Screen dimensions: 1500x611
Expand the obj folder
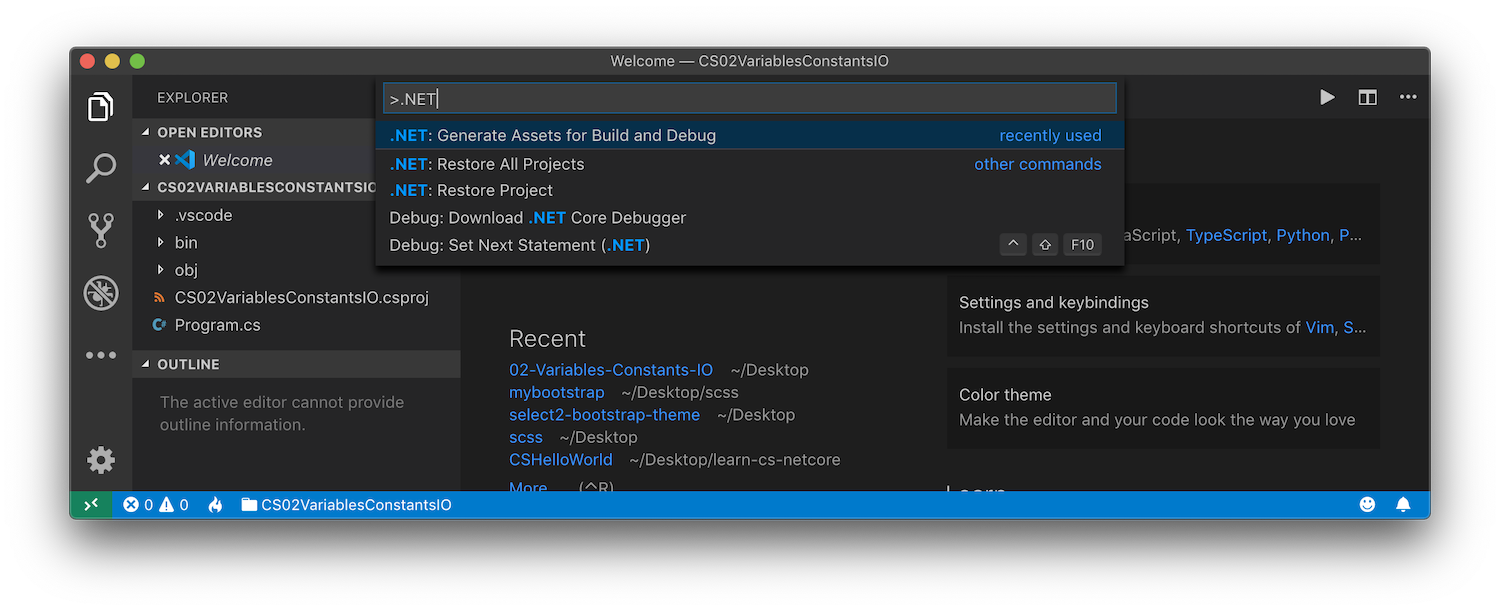pos(186,270)
